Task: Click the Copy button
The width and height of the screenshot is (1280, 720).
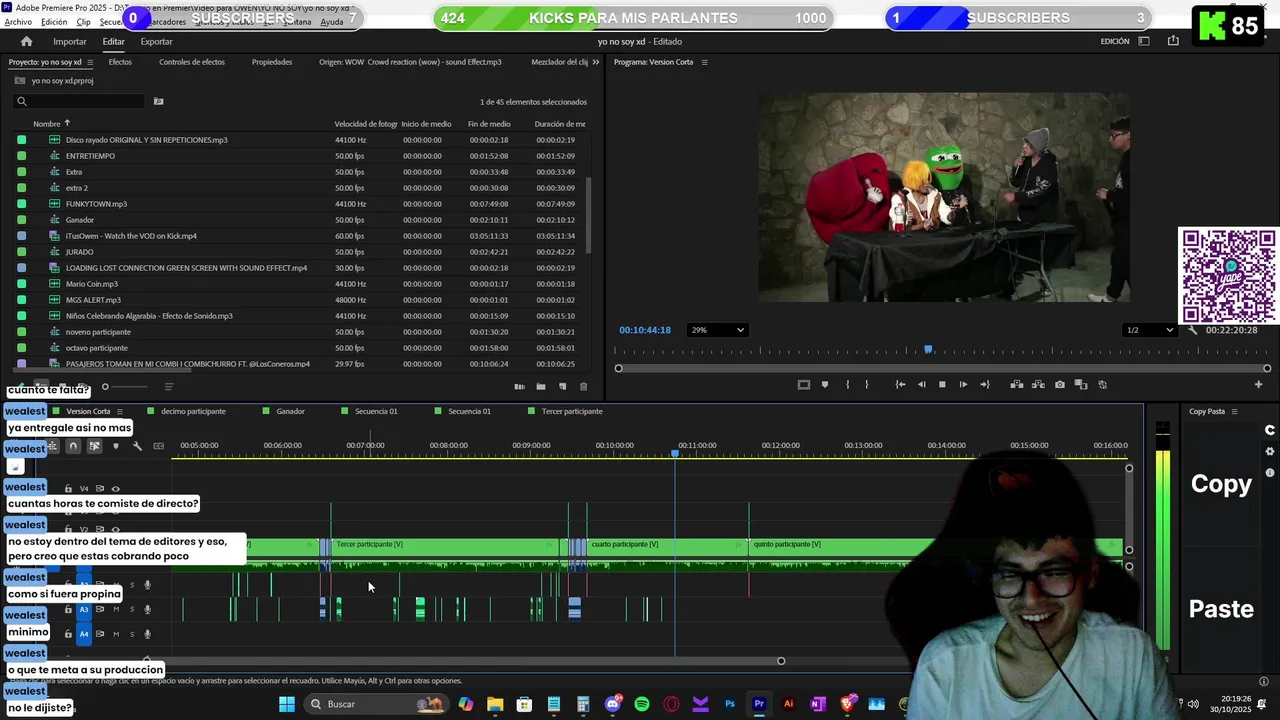Action: tap(1221, 484)
